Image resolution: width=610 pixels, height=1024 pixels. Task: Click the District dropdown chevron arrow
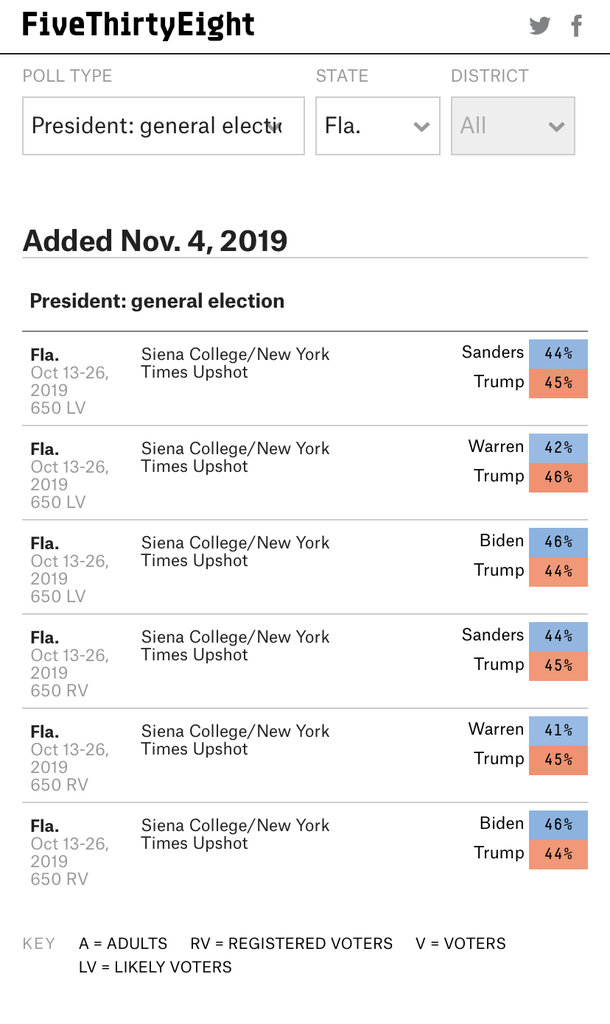pyautogui.click(x=556, y=127)
